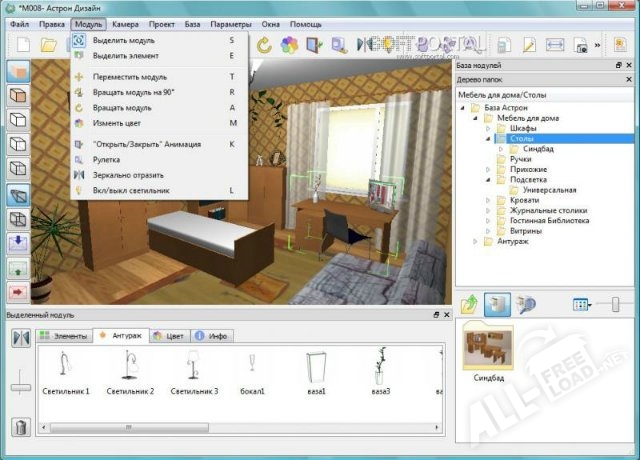640x460 pixels.
Task: Select the Кровати folder in tree
Action: tap(524, 200)
